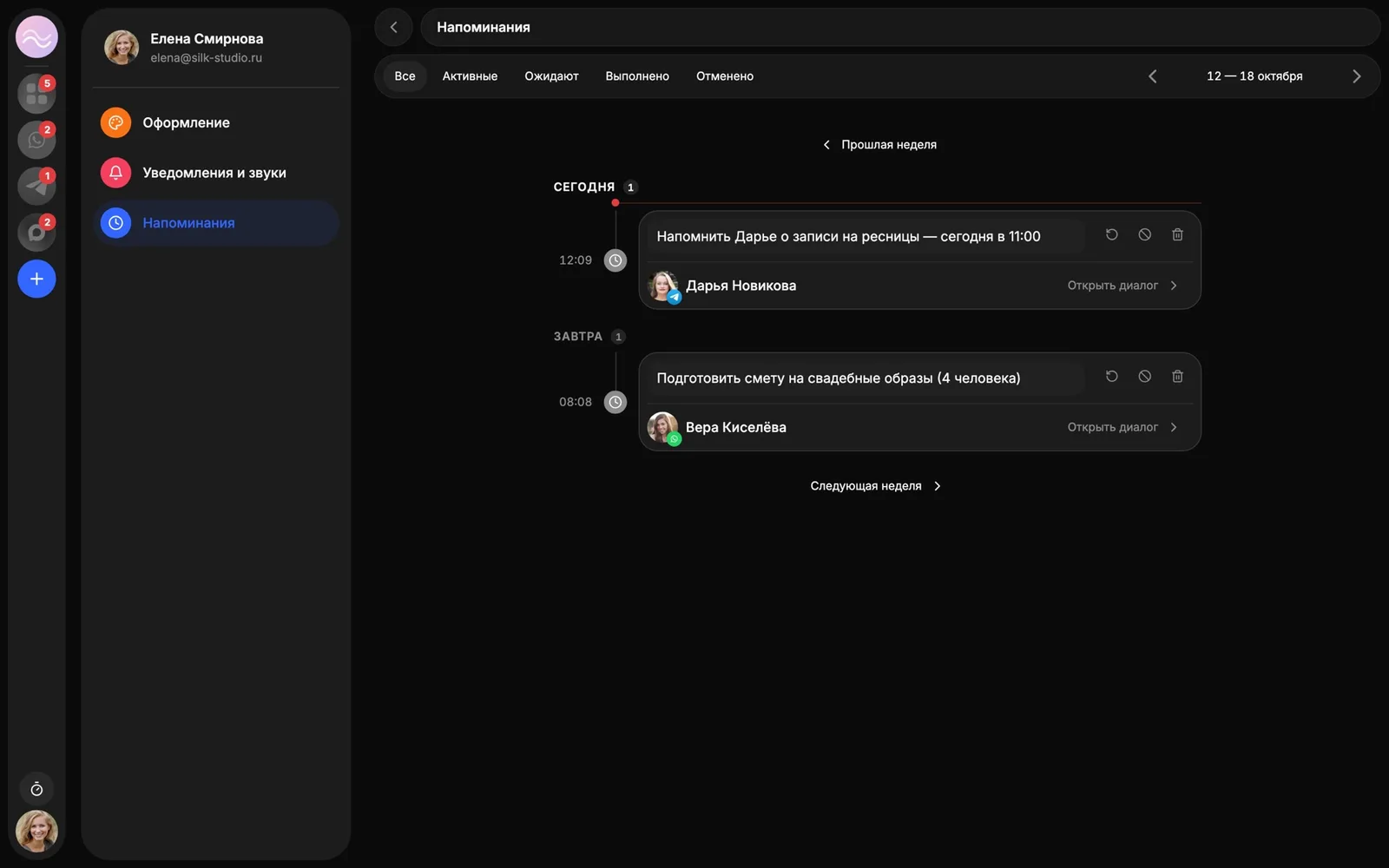Open the timer icon near bottom of sidebar

36,789
